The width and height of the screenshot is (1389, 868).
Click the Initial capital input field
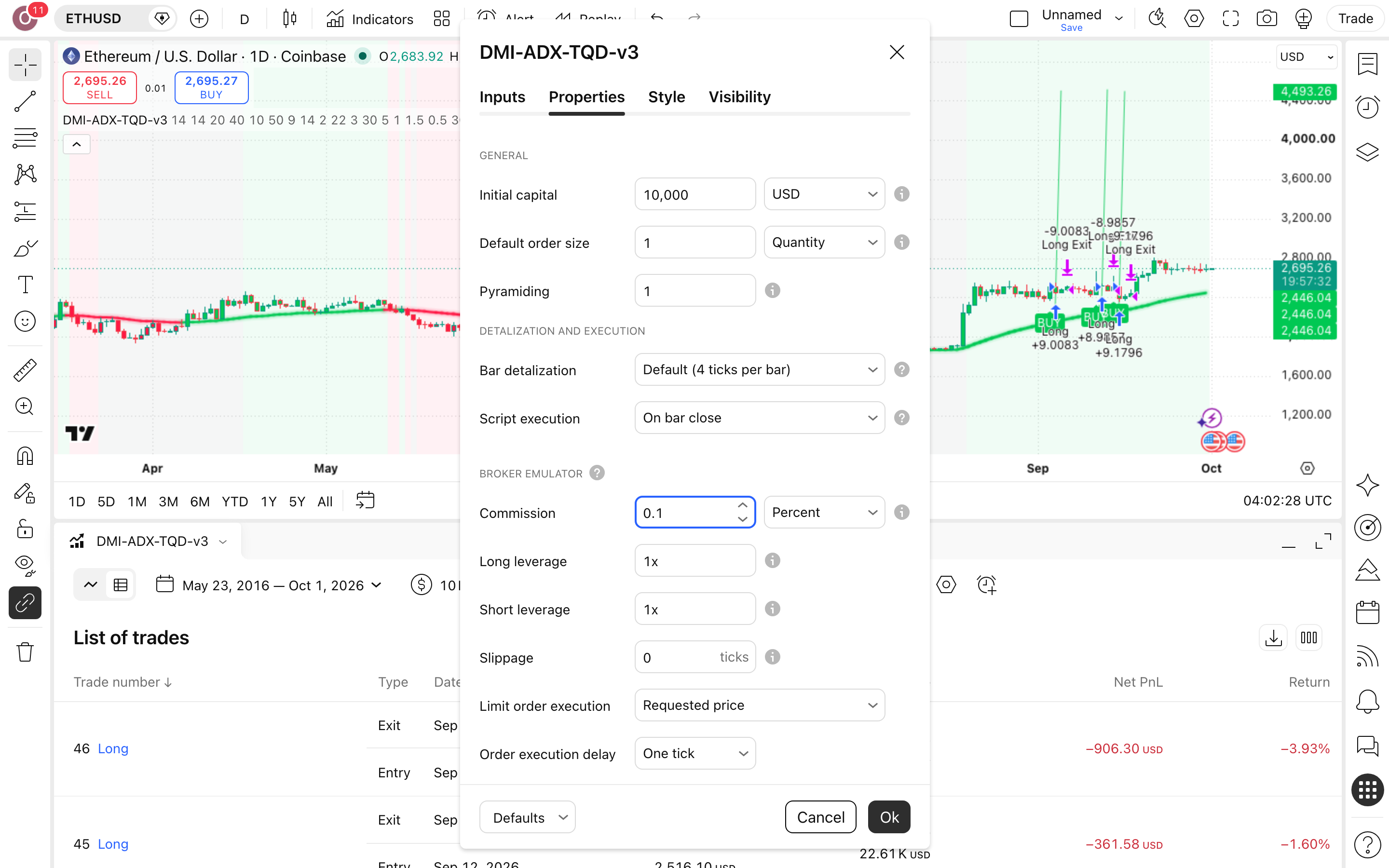tap(695, 195)
